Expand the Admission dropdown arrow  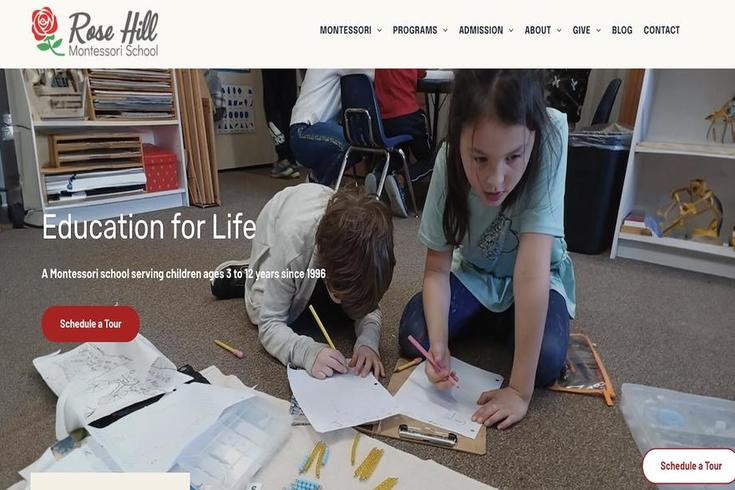pyautogui.click(x=511, y=30)
